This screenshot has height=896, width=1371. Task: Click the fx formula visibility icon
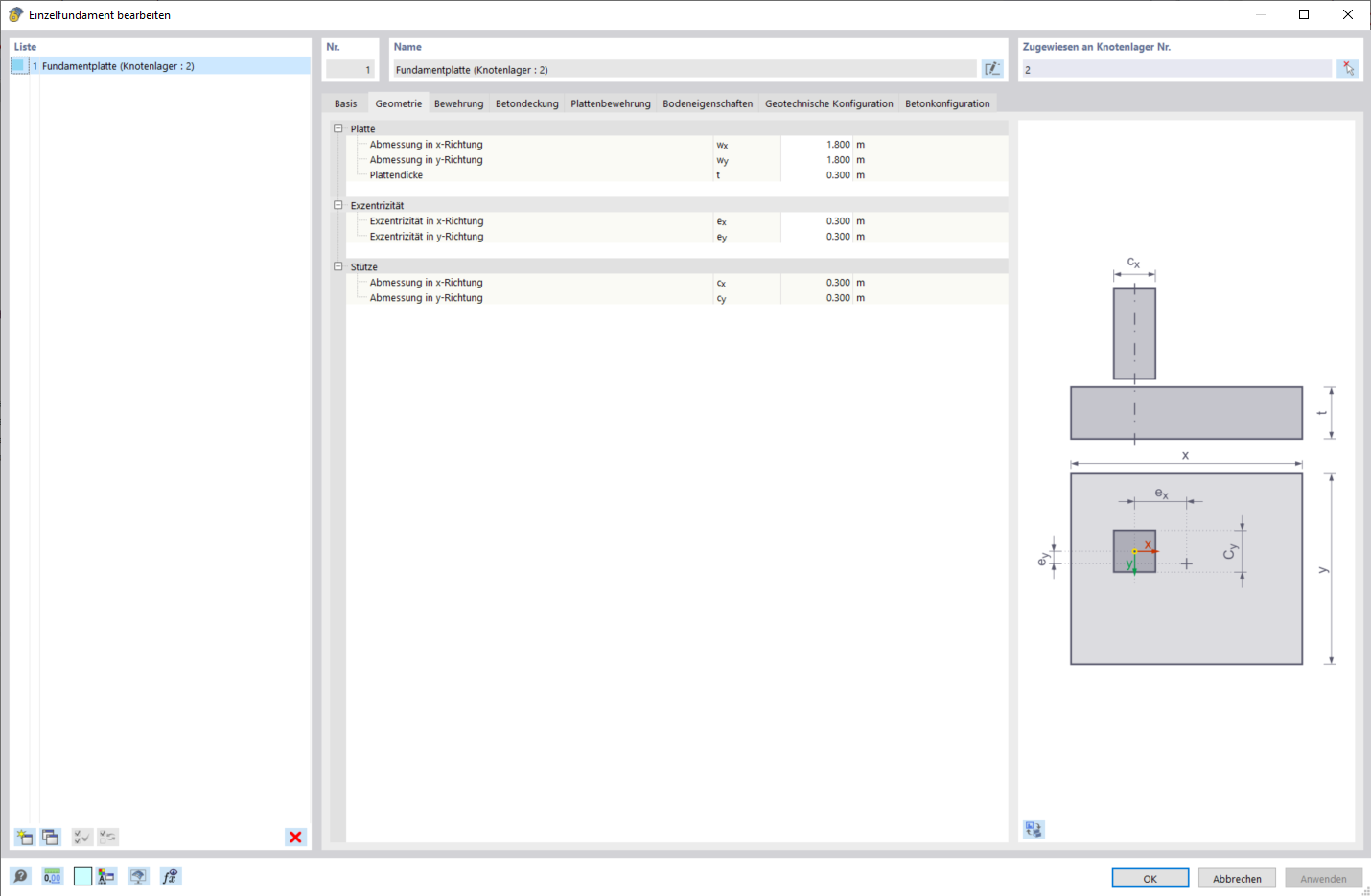[170, 876]
